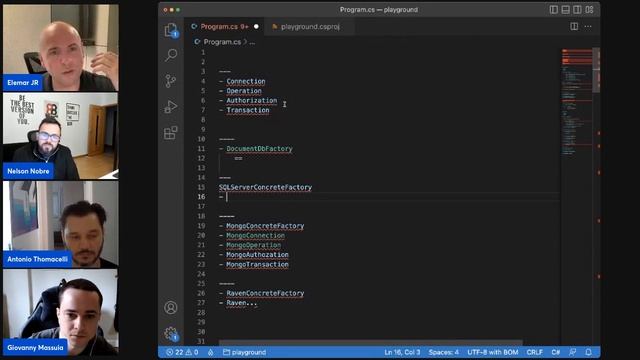
Task: Select Antonio Thomacelli video tile
Action: (61, 224)
